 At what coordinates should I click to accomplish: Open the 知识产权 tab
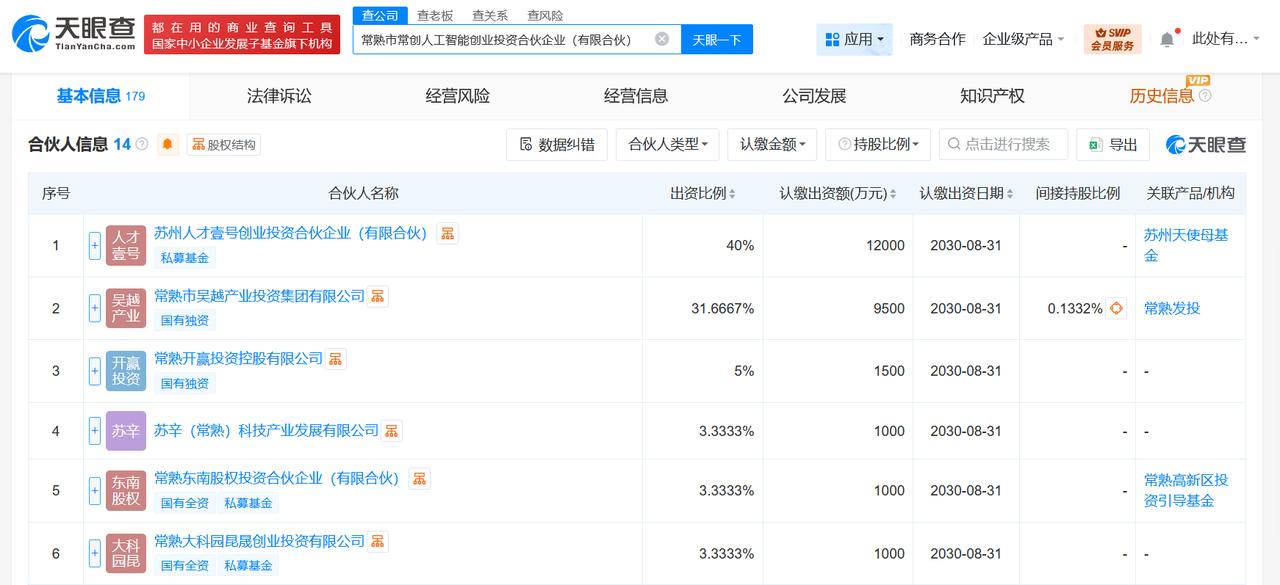[x=992, y=96]
